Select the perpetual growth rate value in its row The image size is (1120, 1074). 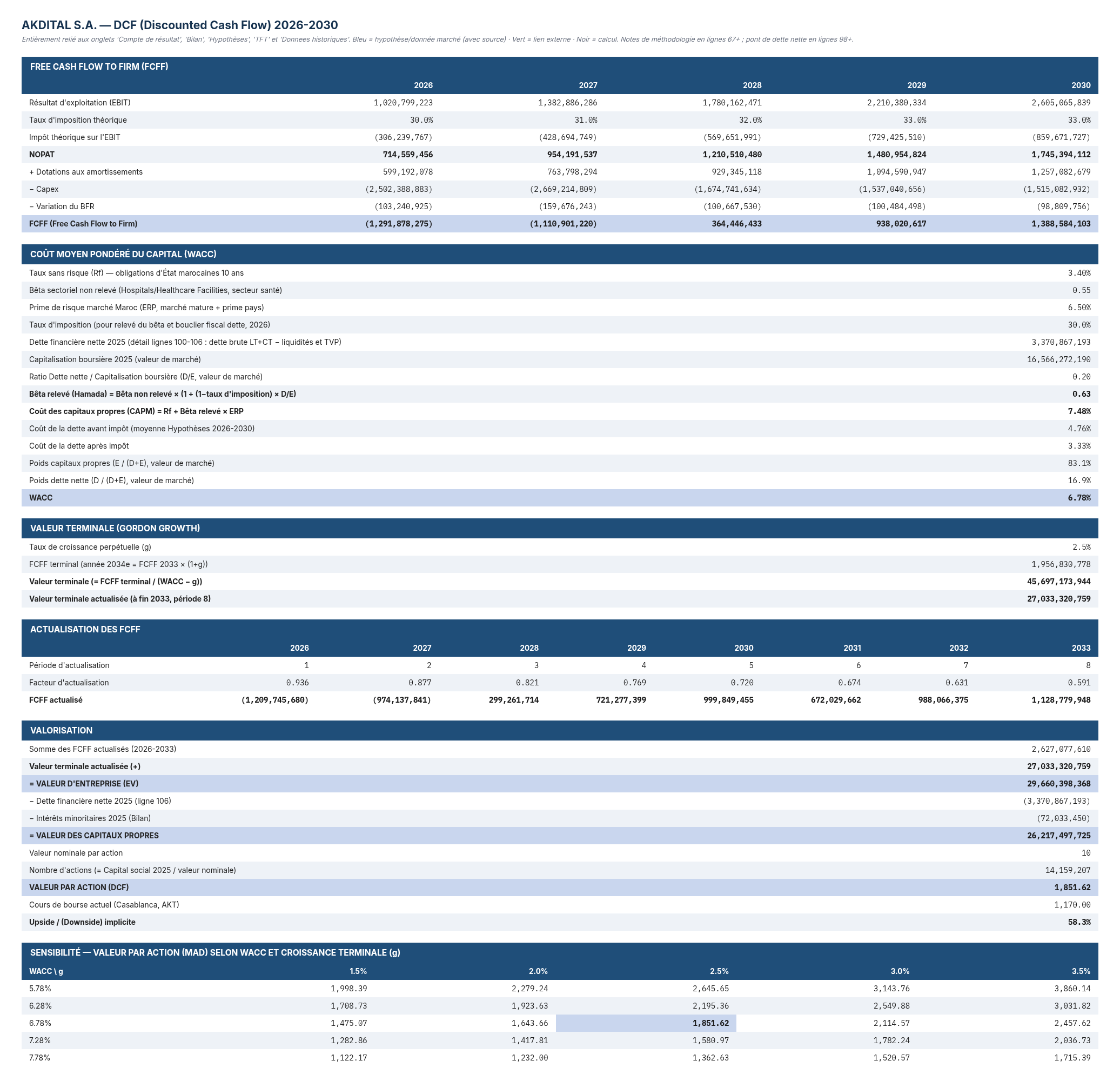click(x=1081, y=547)
